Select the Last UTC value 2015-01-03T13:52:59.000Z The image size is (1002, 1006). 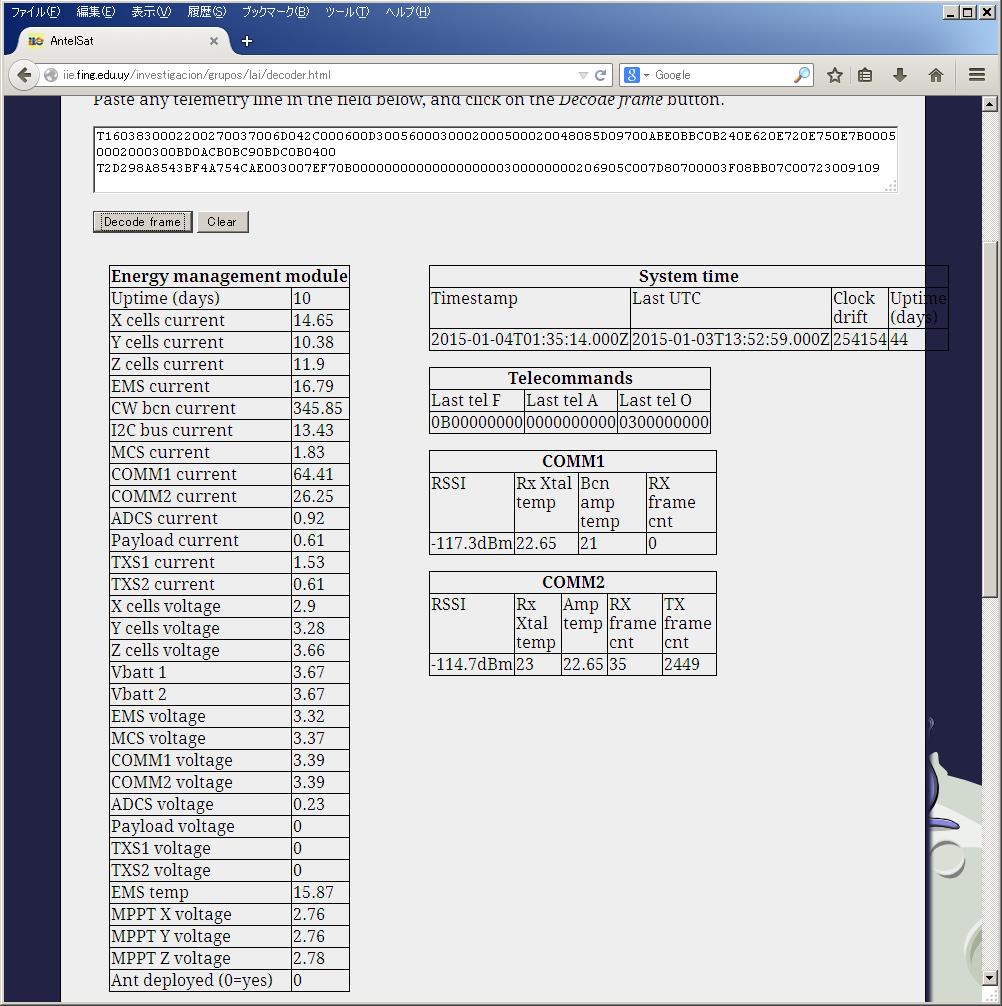(730, 339)
